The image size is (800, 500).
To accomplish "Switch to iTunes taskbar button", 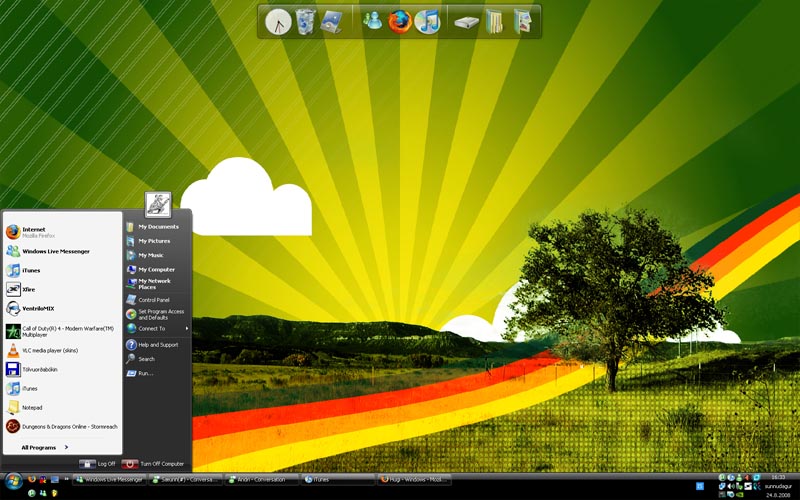I will (x=339, y=480).
